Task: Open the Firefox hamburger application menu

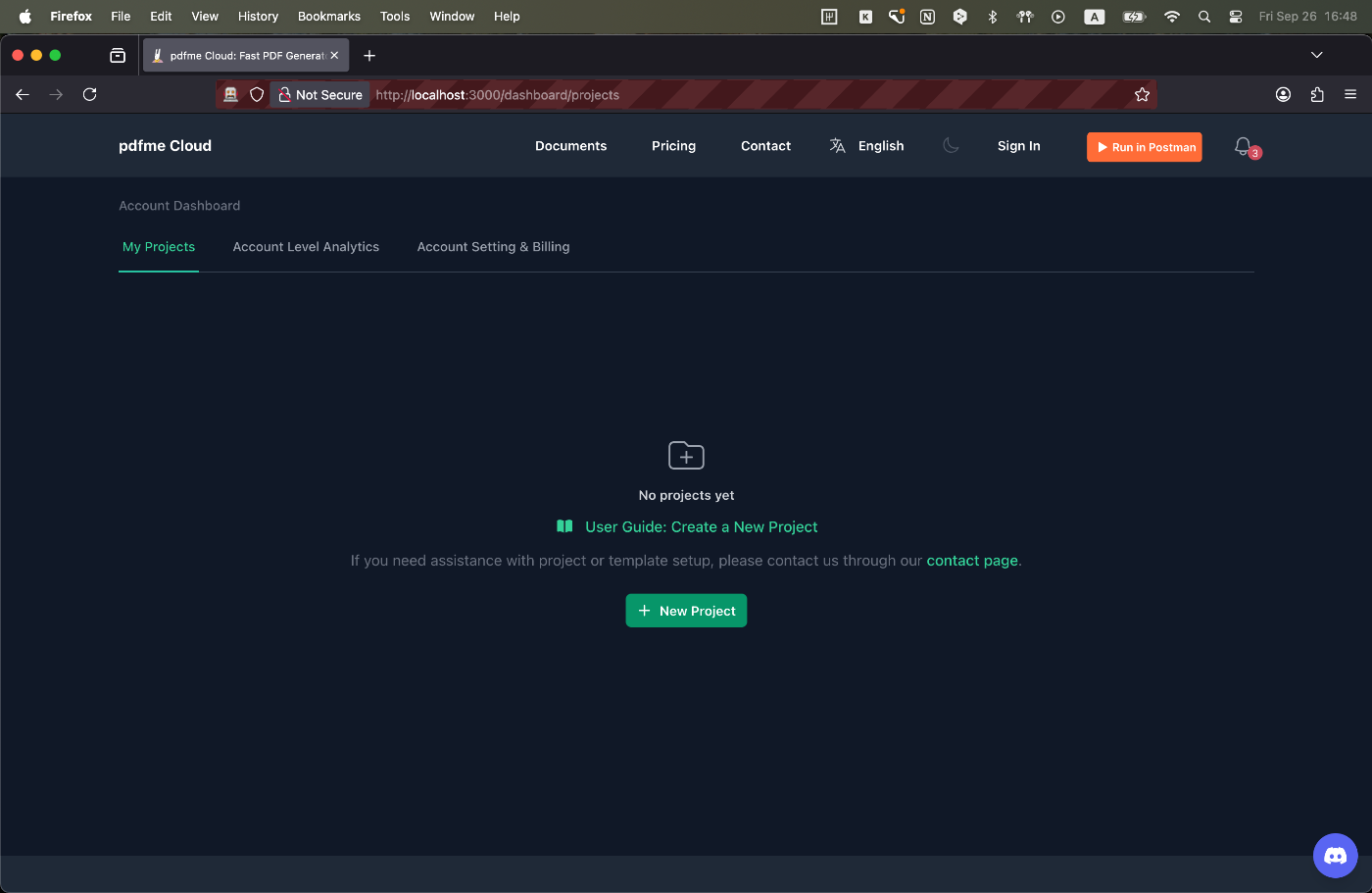Action: (1350, 95)
